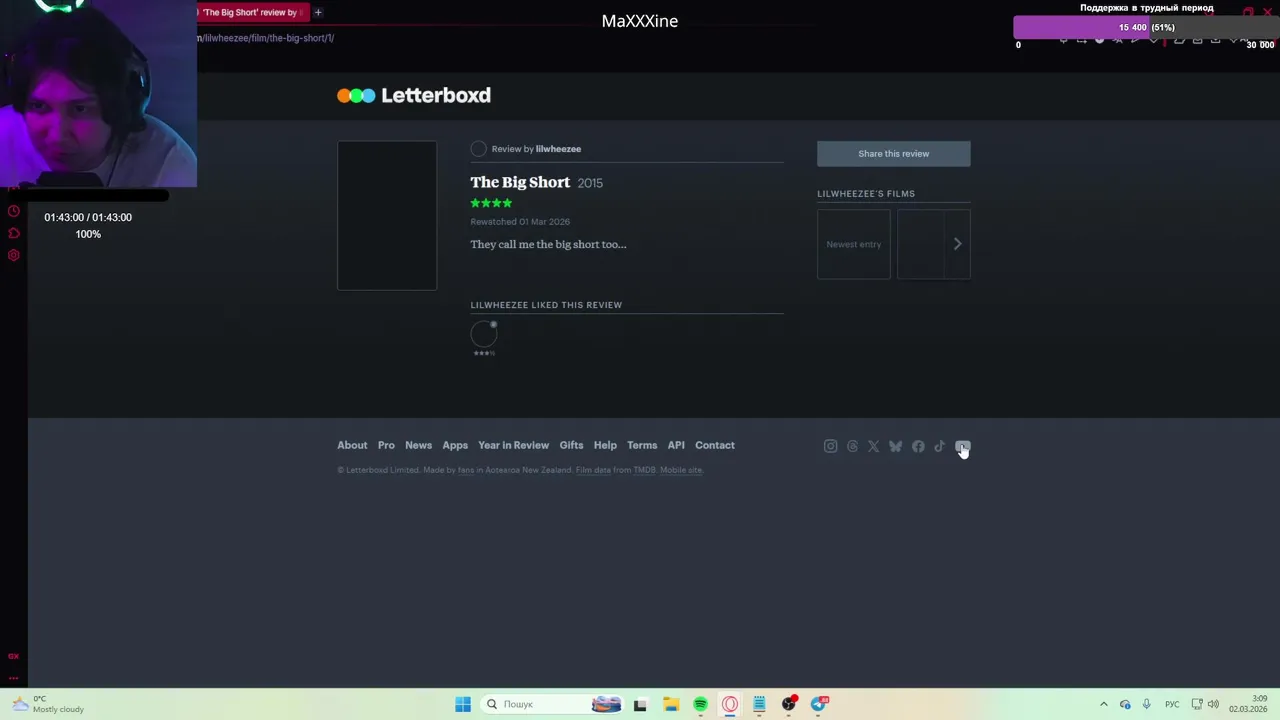Viewport: 1280px width, 720px height.
Task: Open a new browser tab with plus
Action: coord(318,12)
